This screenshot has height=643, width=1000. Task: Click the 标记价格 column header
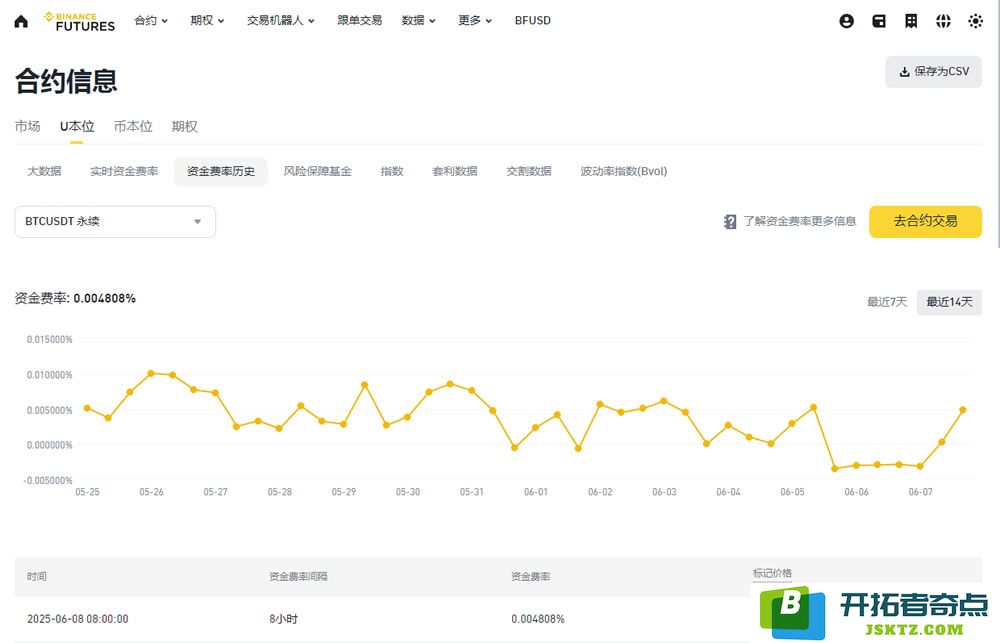pos(772,573)
